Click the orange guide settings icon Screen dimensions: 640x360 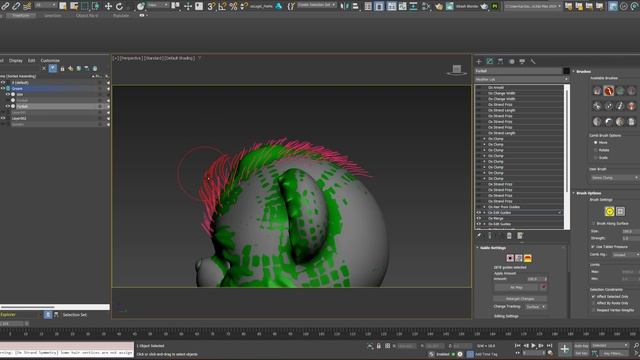tap(528, 258)
